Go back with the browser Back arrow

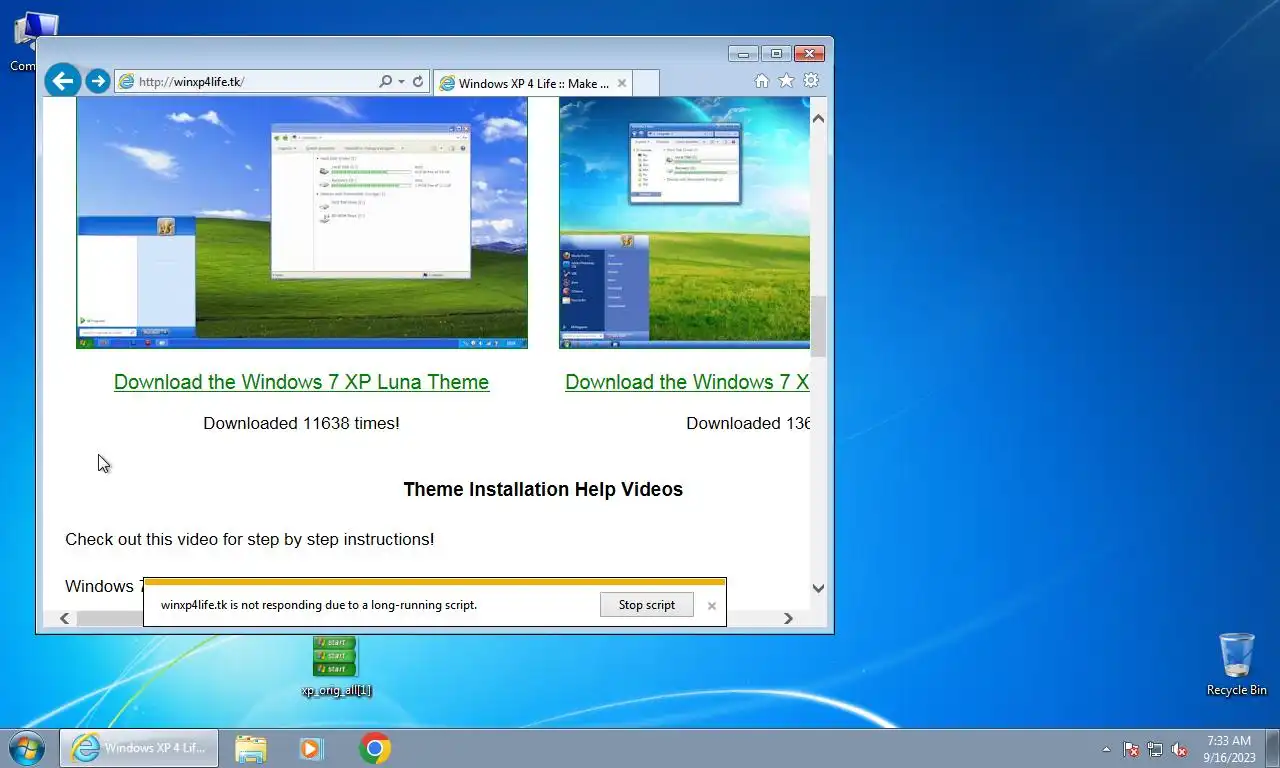[x=63, y=81]
